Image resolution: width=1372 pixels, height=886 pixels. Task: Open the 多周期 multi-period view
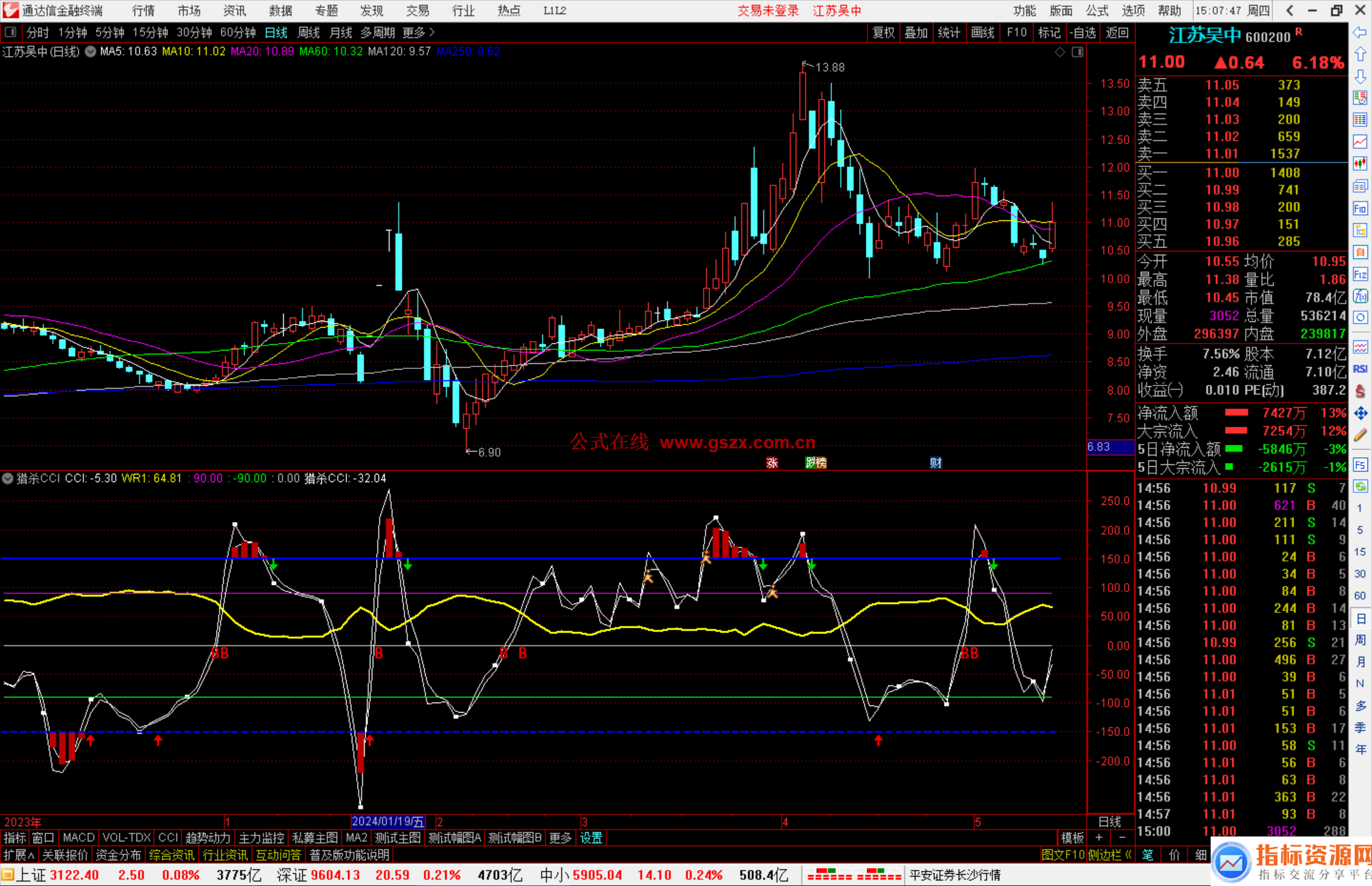(378, 32)
